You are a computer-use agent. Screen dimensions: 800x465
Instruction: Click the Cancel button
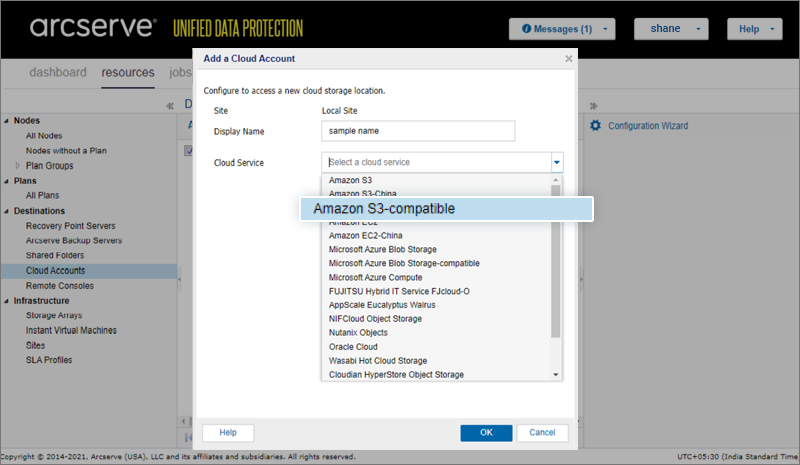[542, 433]
